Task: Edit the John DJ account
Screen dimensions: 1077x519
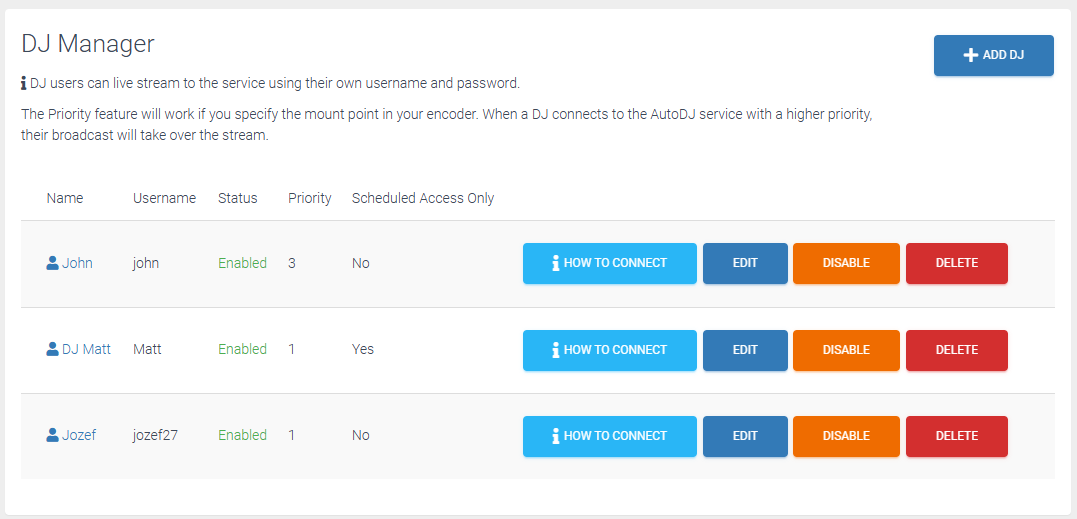Action: (x=745, y=263)
